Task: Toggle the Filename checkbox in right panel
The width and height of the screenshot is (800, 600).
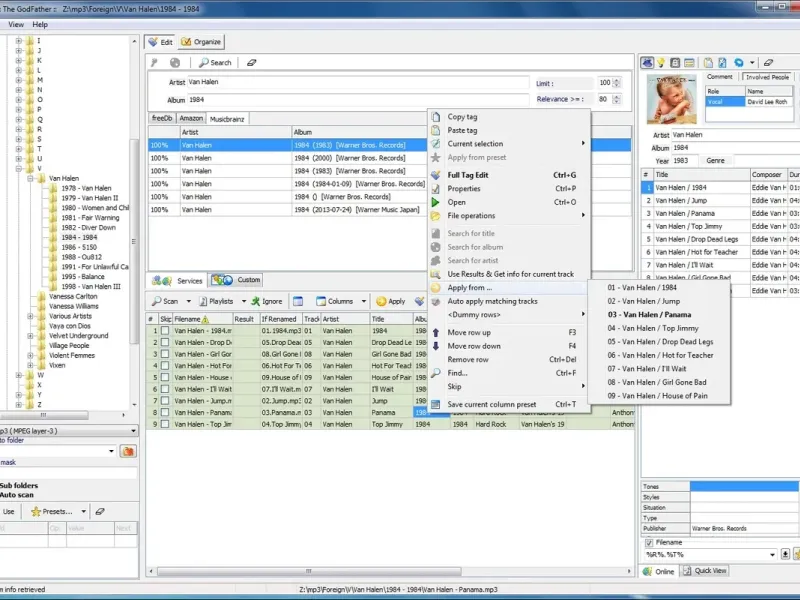Action: coord(648,542)
